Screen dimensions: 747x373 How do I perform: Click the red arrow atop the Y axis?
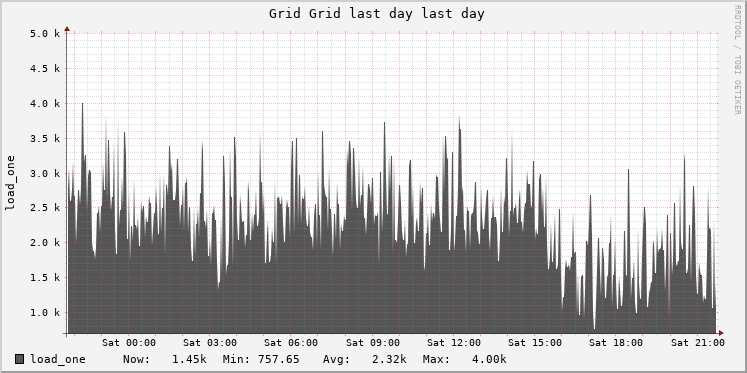pos(67,29)
